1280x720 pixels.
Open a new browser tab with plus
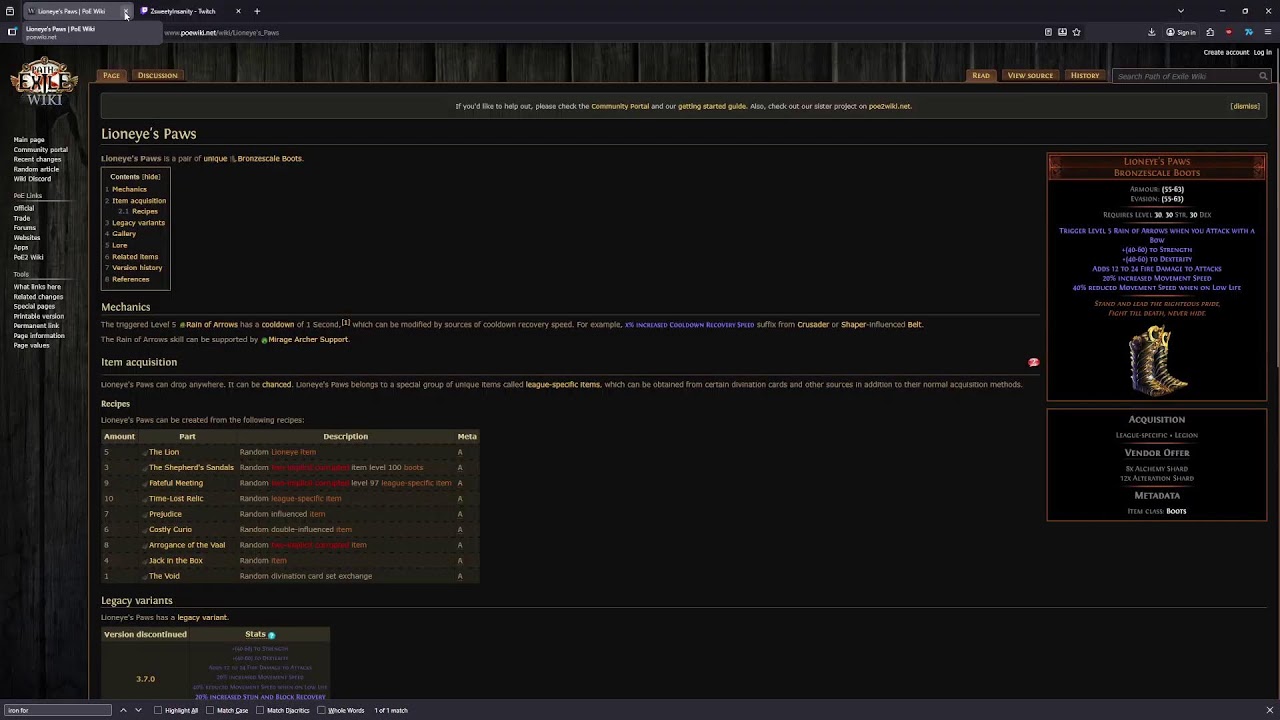coord(257,11)
